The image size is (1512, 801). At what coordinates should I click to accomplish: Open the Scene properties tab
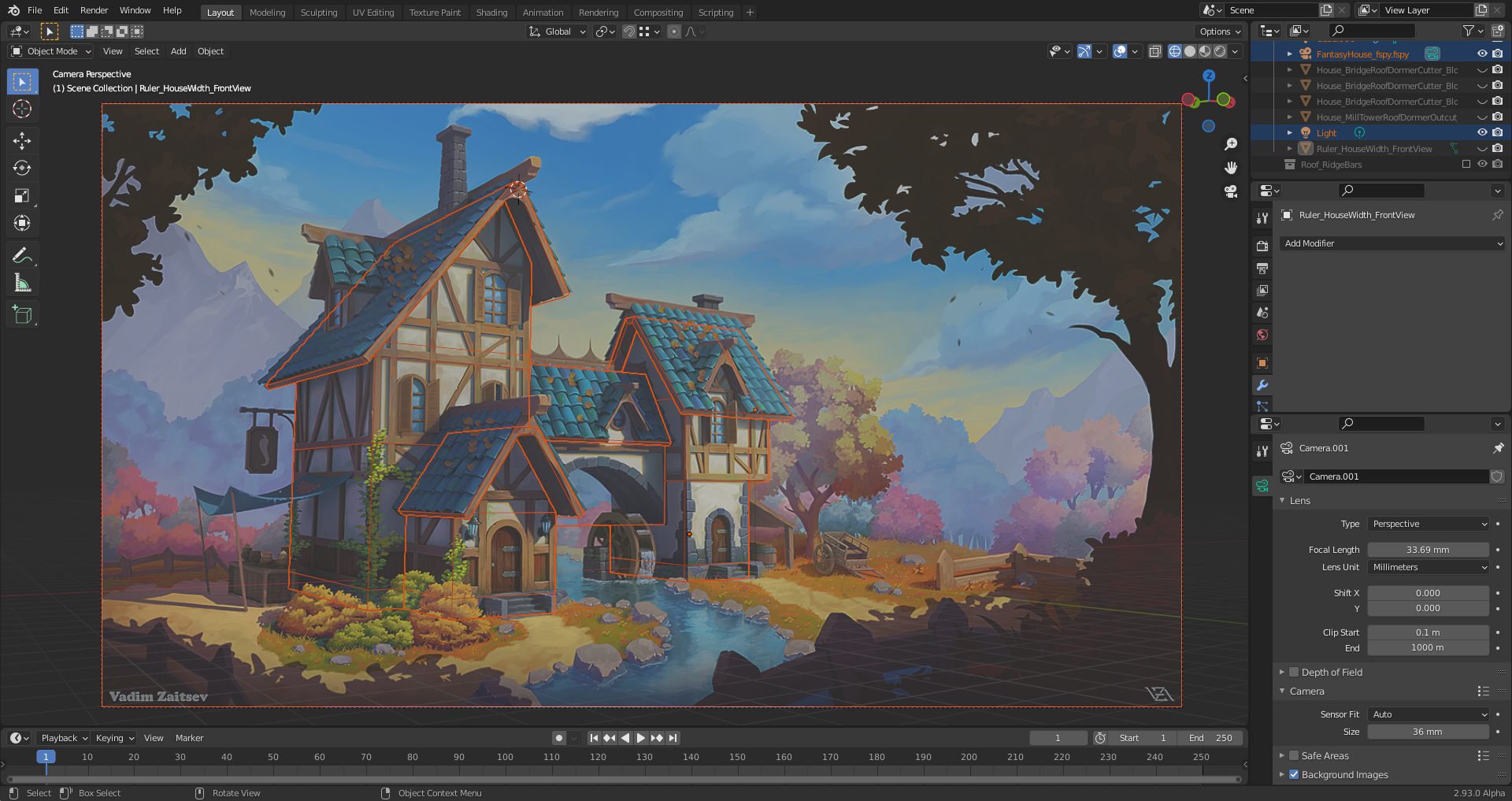(1262, 313)
